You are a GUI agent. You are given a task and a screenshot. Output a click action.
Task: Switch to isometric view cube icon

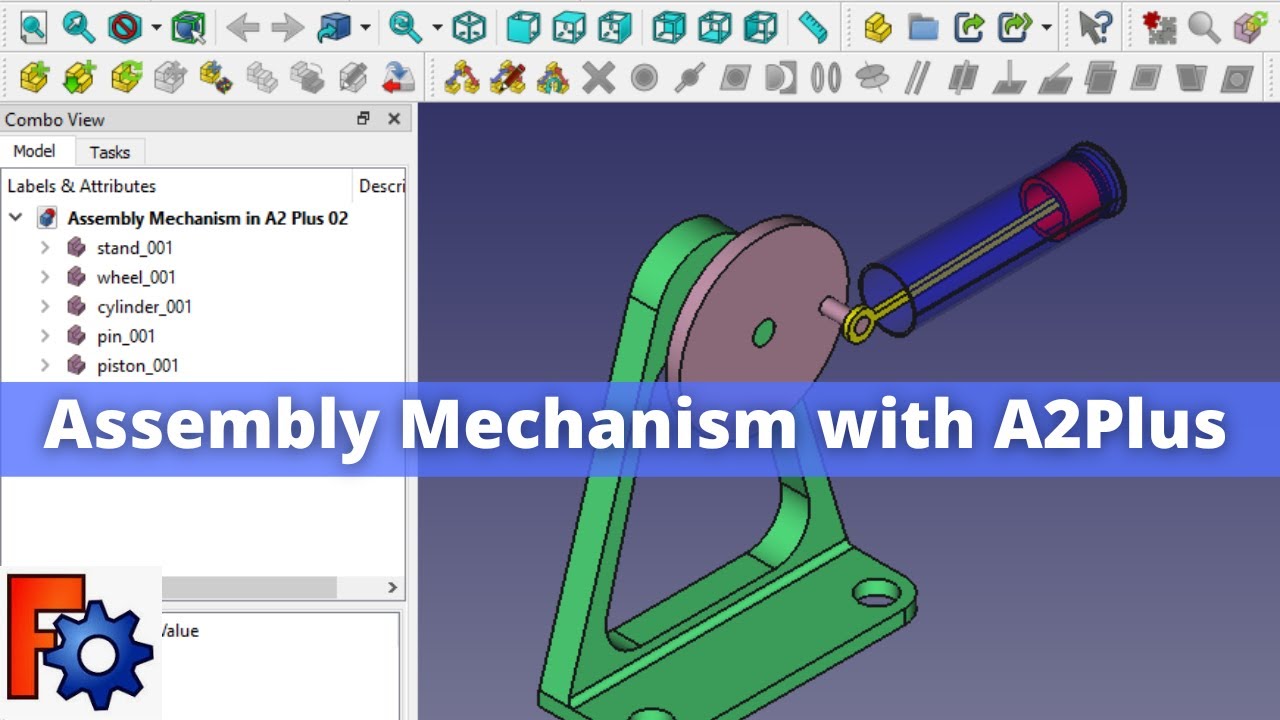click(x=469, y=27)
